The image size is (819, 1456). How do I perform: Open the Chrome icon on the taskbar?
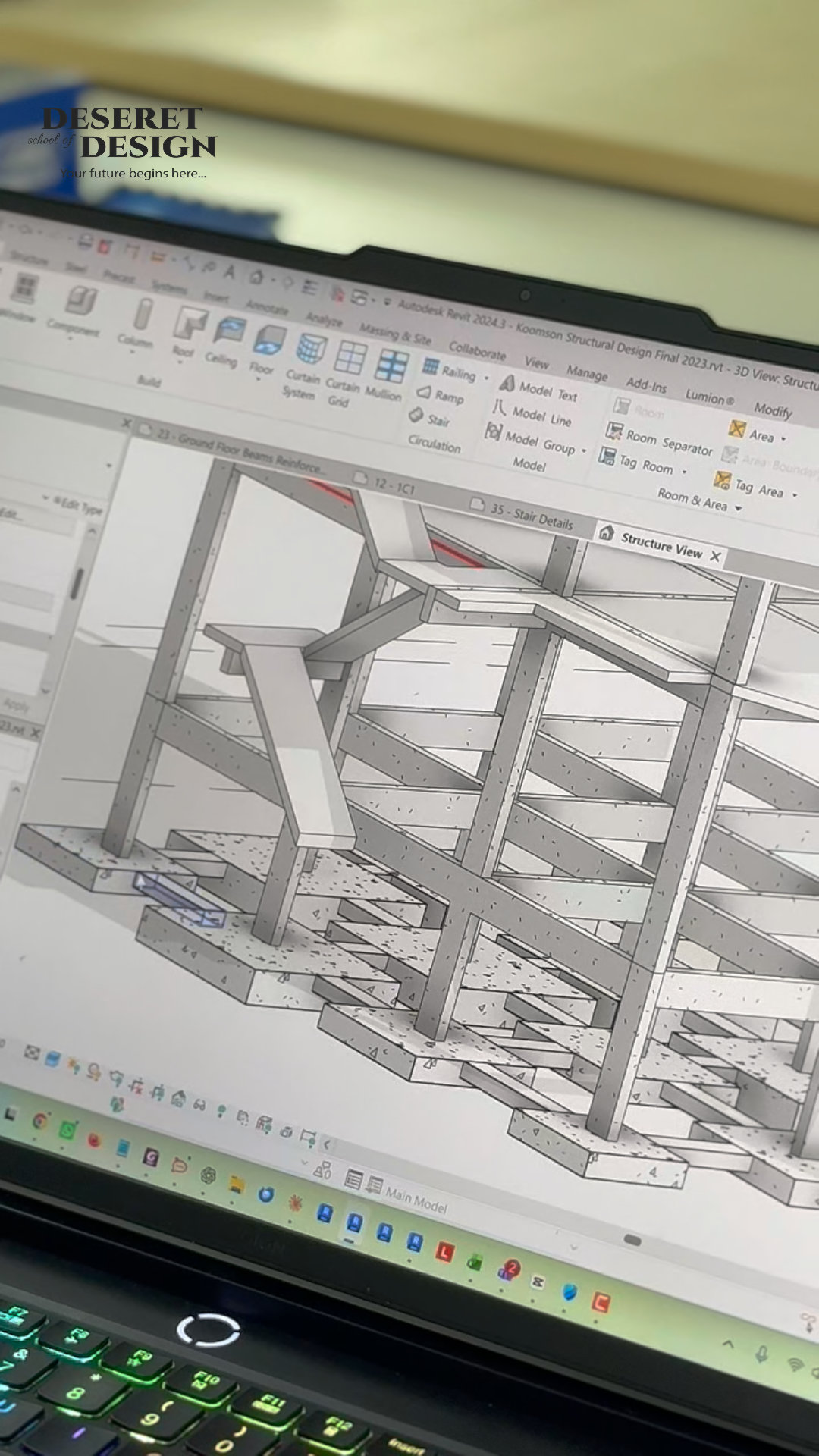point(39,1121)
